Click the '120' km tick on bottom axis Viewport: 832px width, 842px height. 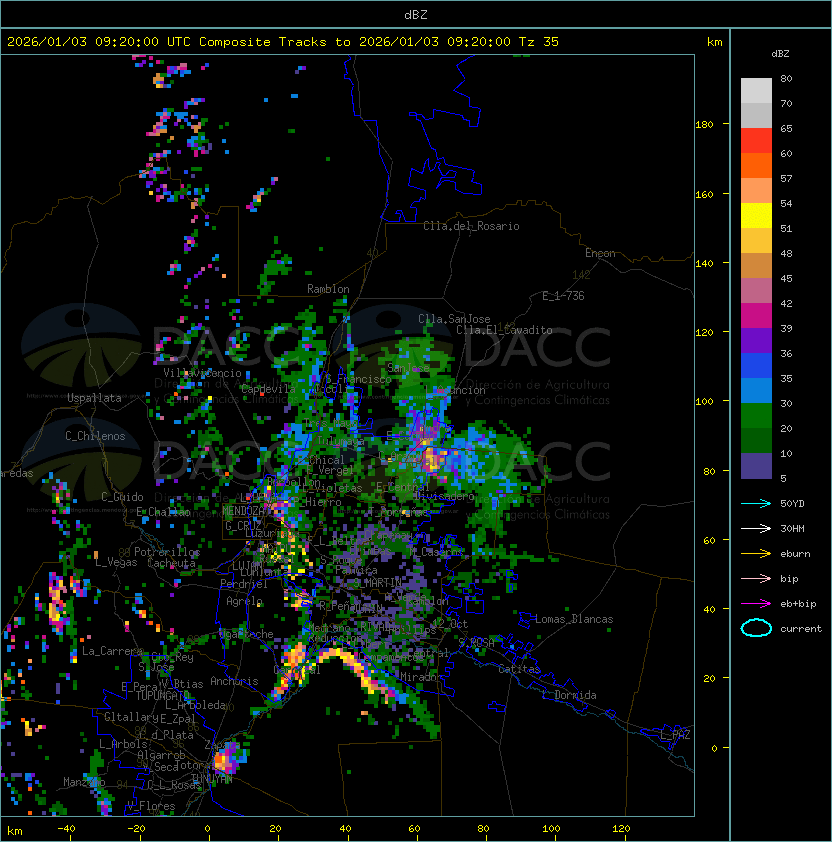click(x=621, y=829)
